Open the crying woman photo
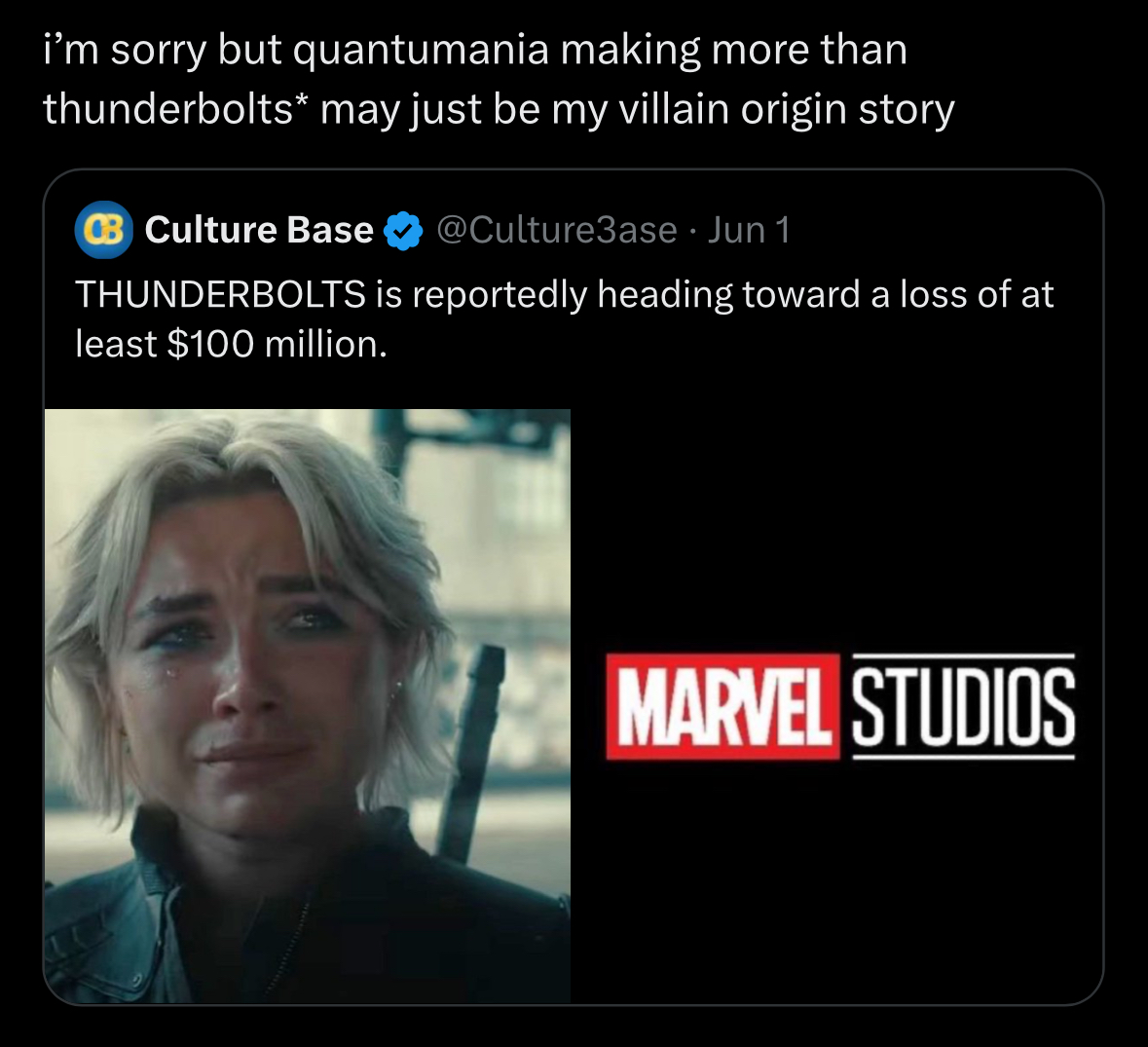This screenshot has height=1047, width=1148. click(x=307, y=705)
